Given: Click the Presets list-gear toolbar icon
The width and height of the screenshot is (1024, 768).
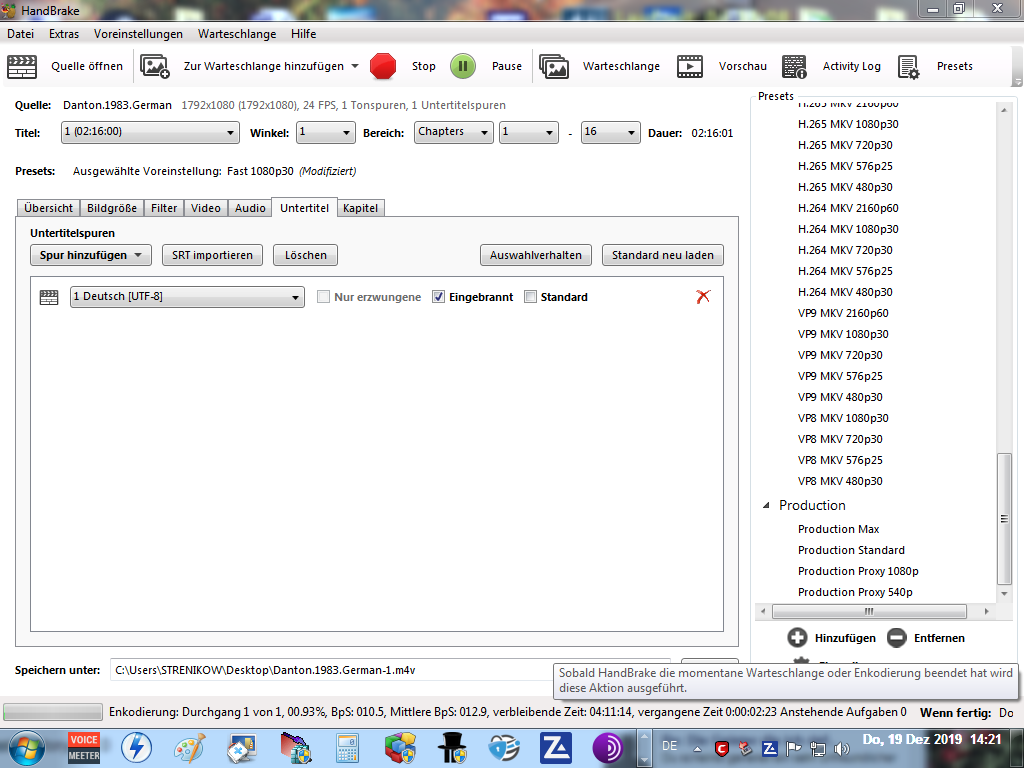Looking at the screenshot, I should 908,66.
